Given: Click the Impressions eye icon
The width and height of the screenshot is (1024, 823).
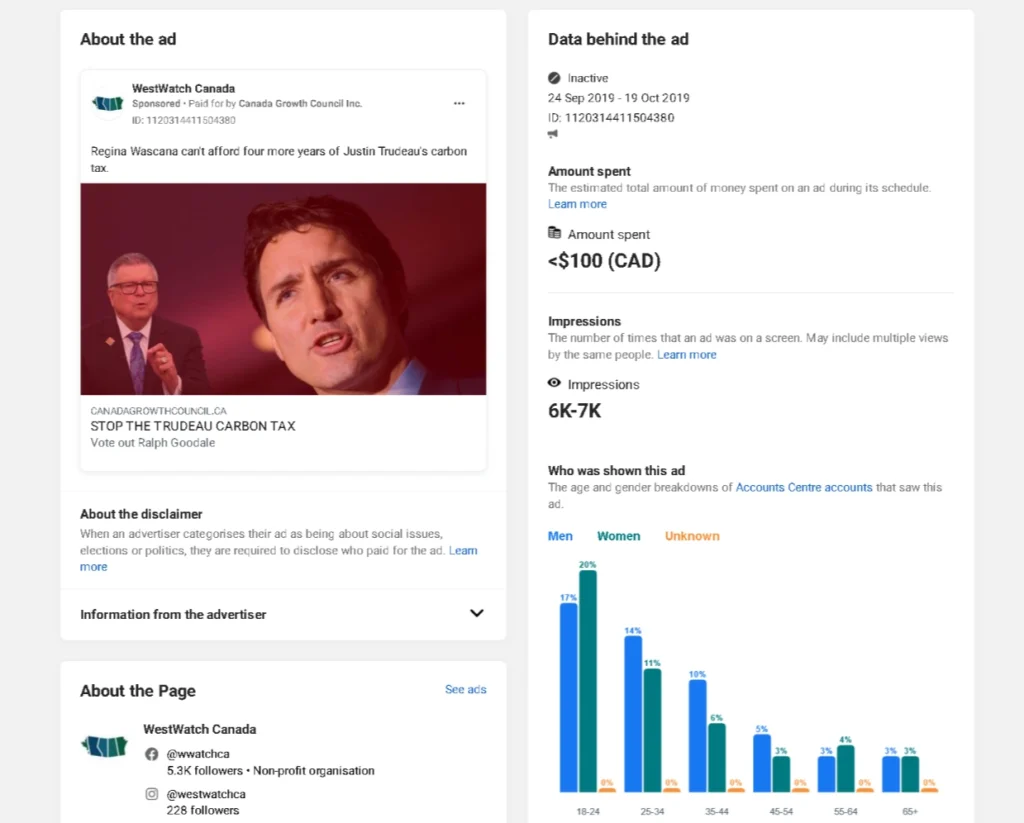Looking at the screenshot, I should pos(555,384).
